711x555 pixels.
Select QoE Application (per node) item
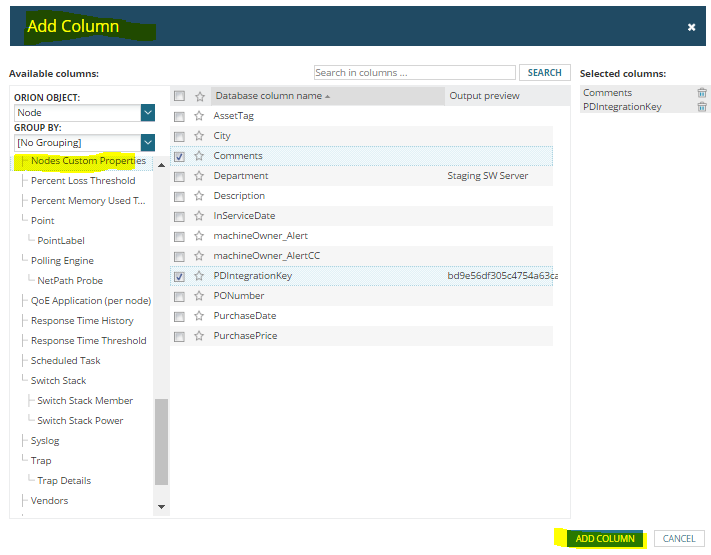click(91, 301)
